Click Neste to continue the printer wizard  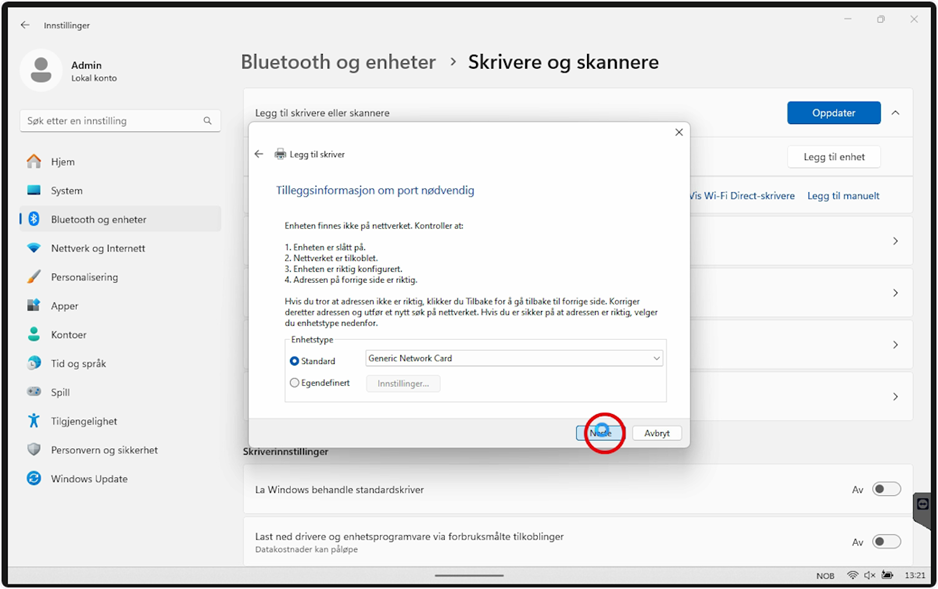600,433
